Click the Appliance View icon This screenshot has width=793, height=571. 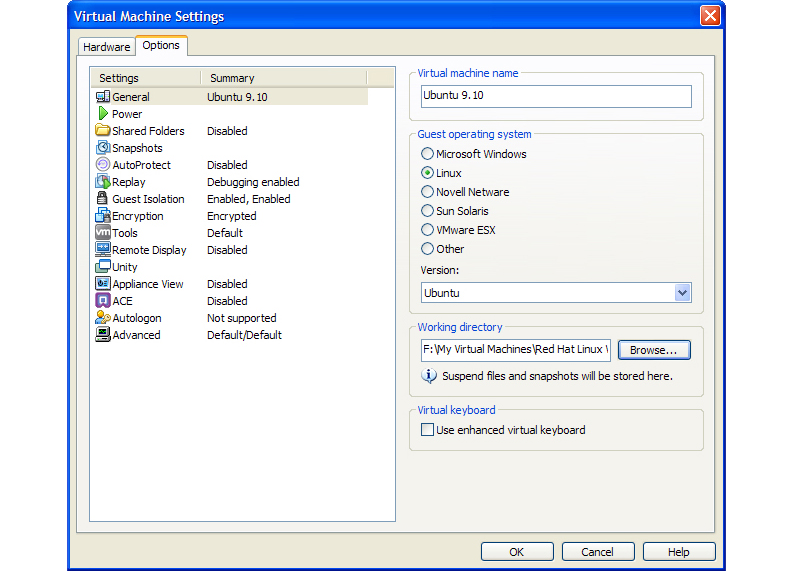103,283
